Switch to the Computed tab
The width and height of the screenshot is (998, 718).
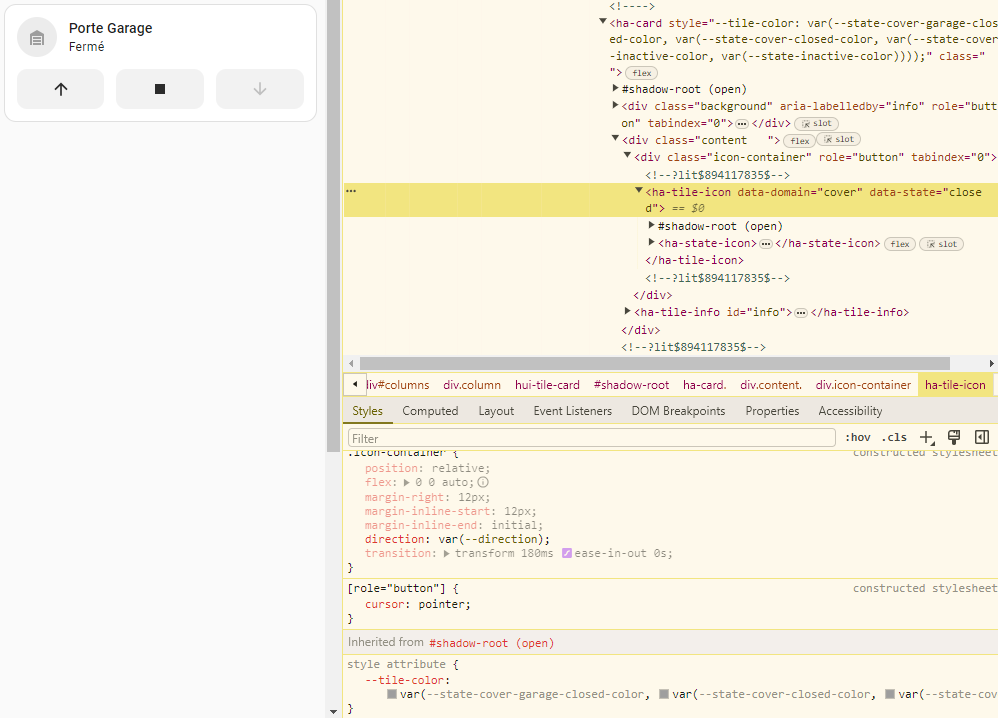[x=430, y=411]
